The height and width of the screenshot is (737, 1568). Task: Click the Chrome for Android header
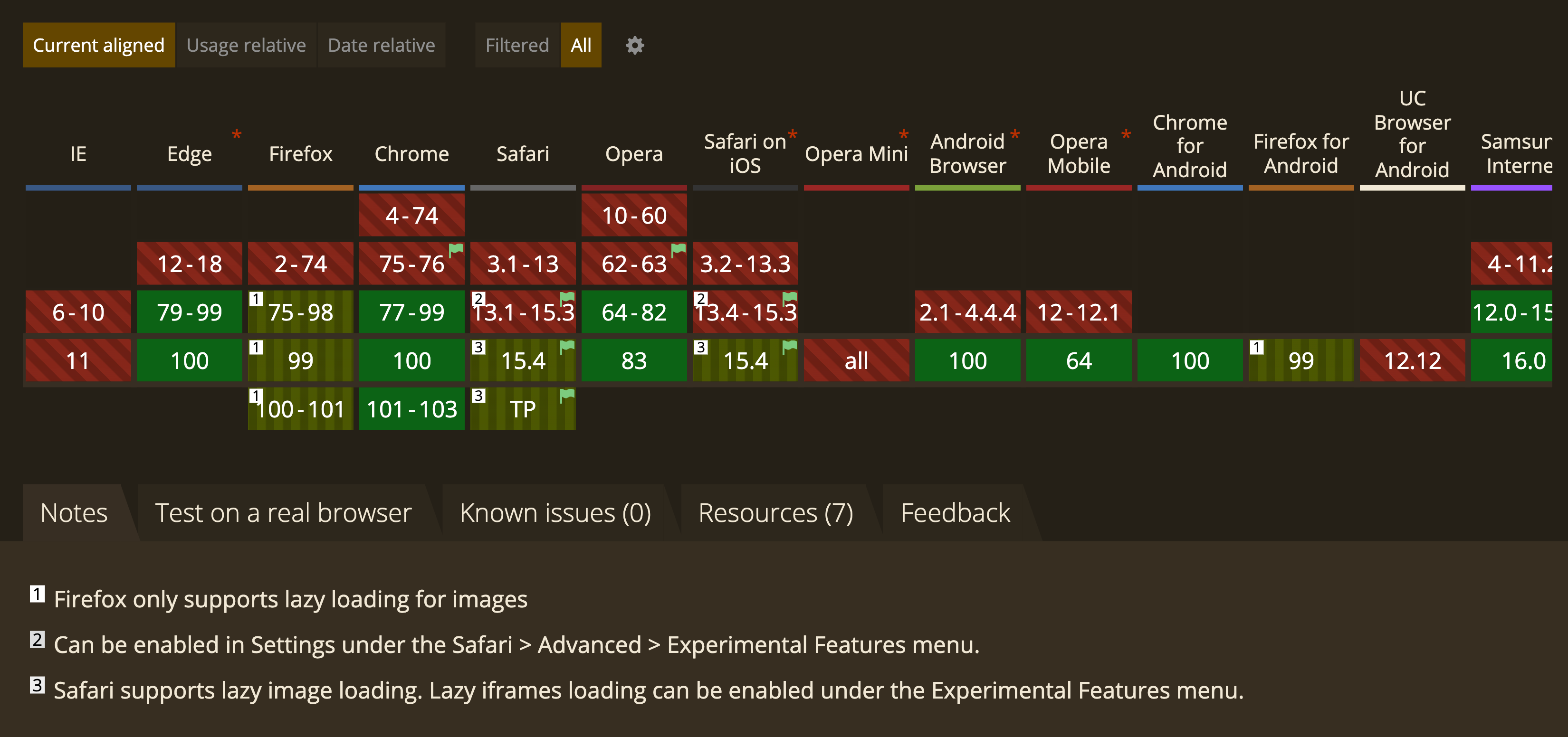[1190, 146]
